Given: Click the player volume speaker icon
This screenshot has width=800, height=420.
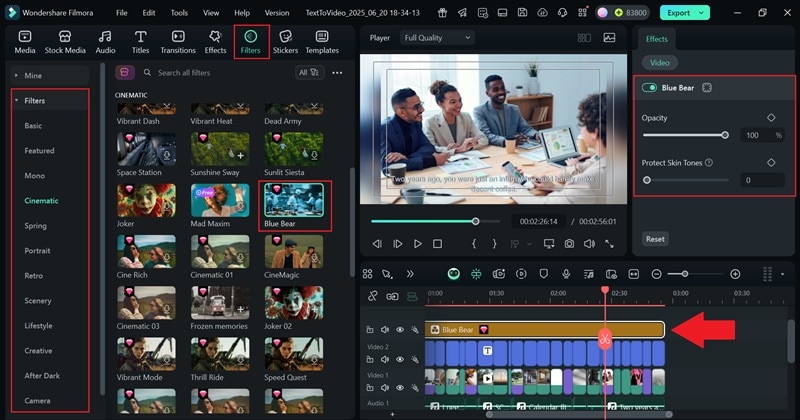Looking at the screenshot, I should pyautogui.click(x=589, y=244).
